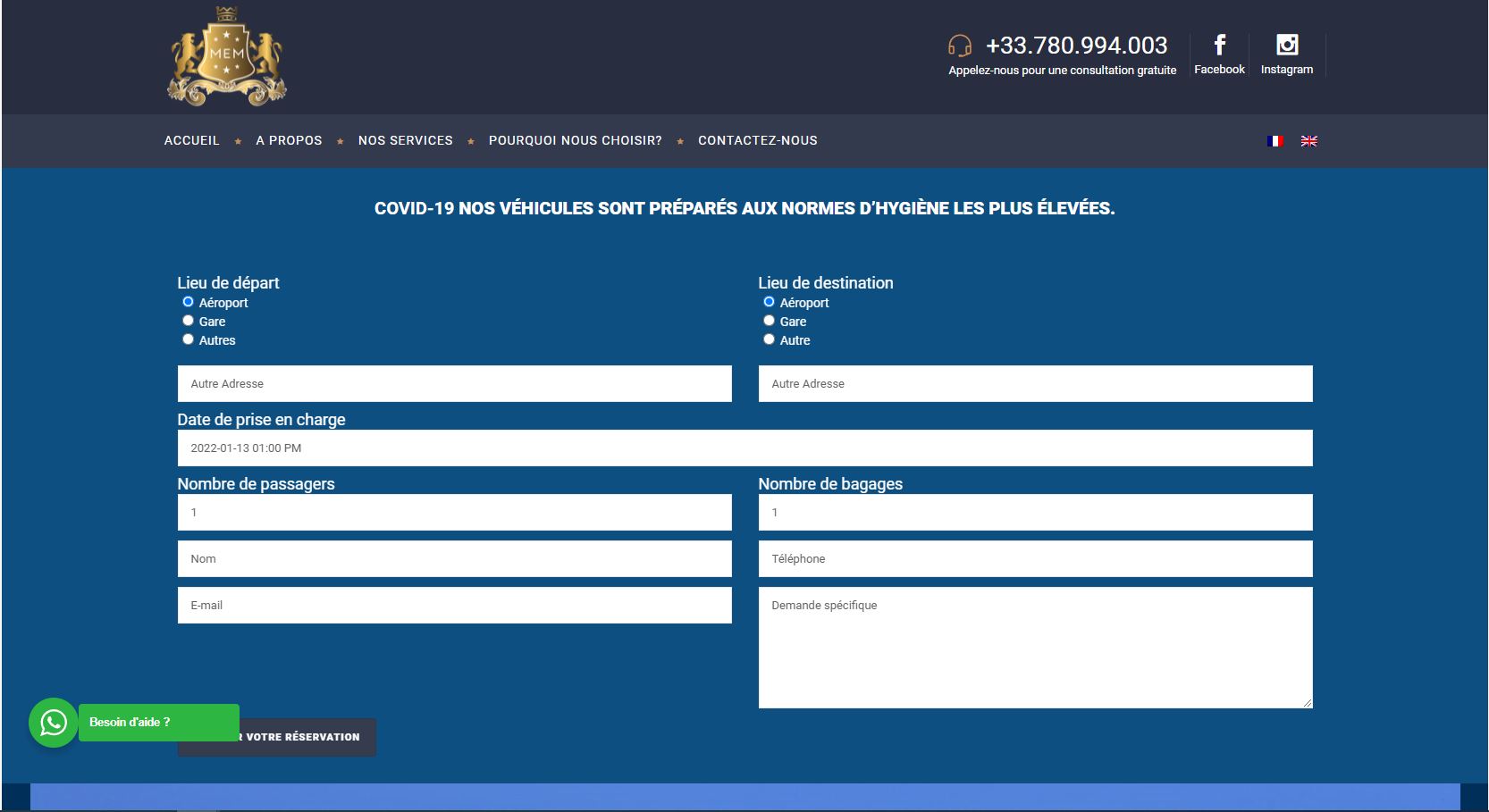Click the Demande spécifique text area

pyautogui.click(x=1035, y=648)
